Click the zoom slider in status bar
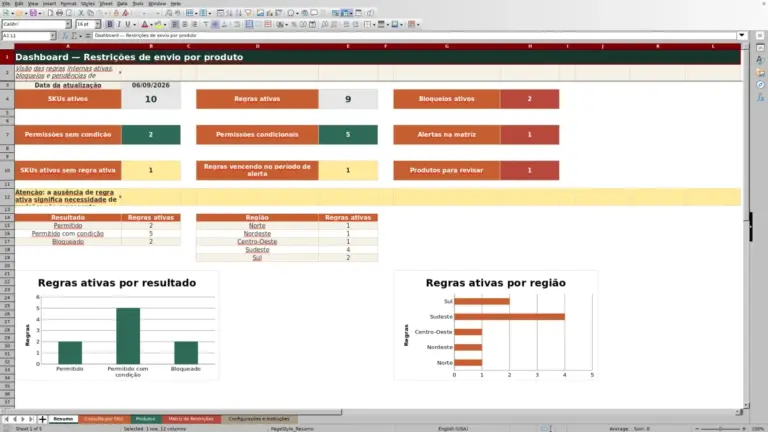Screen dimensions: 768x432 [720, 429]
